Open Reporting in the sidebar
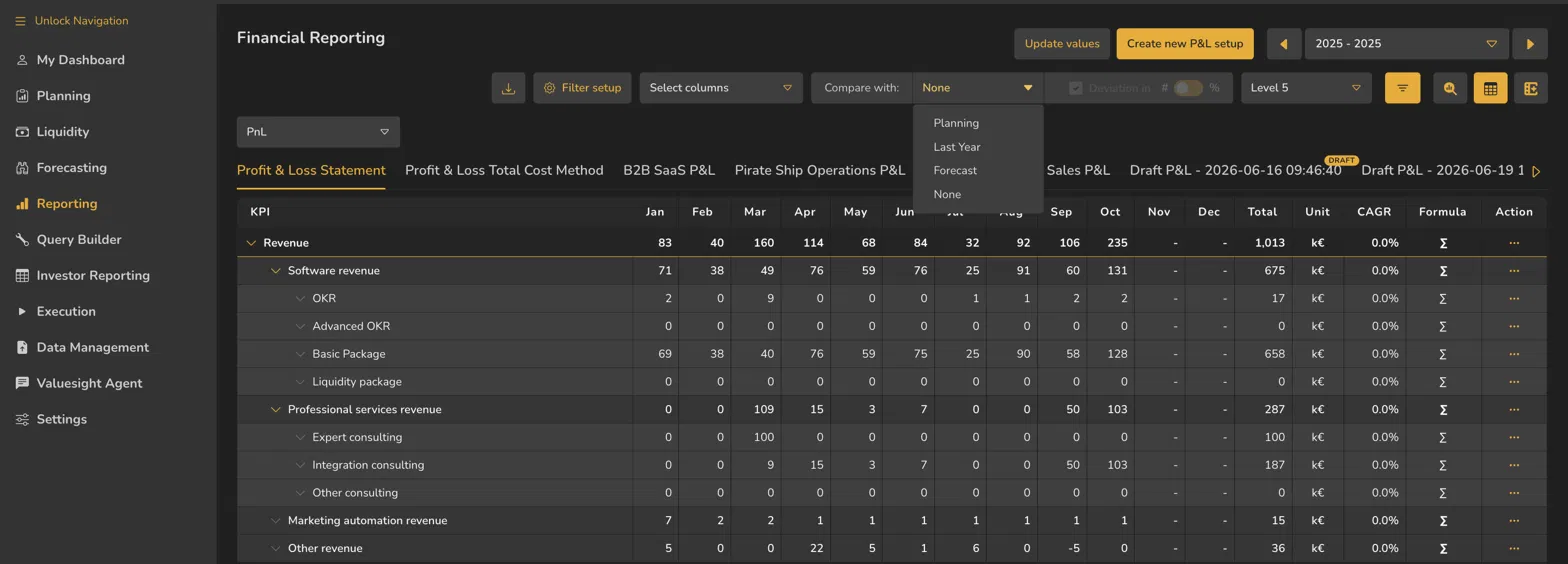This screenshot has height=564, width=1568. pos(67,204)
